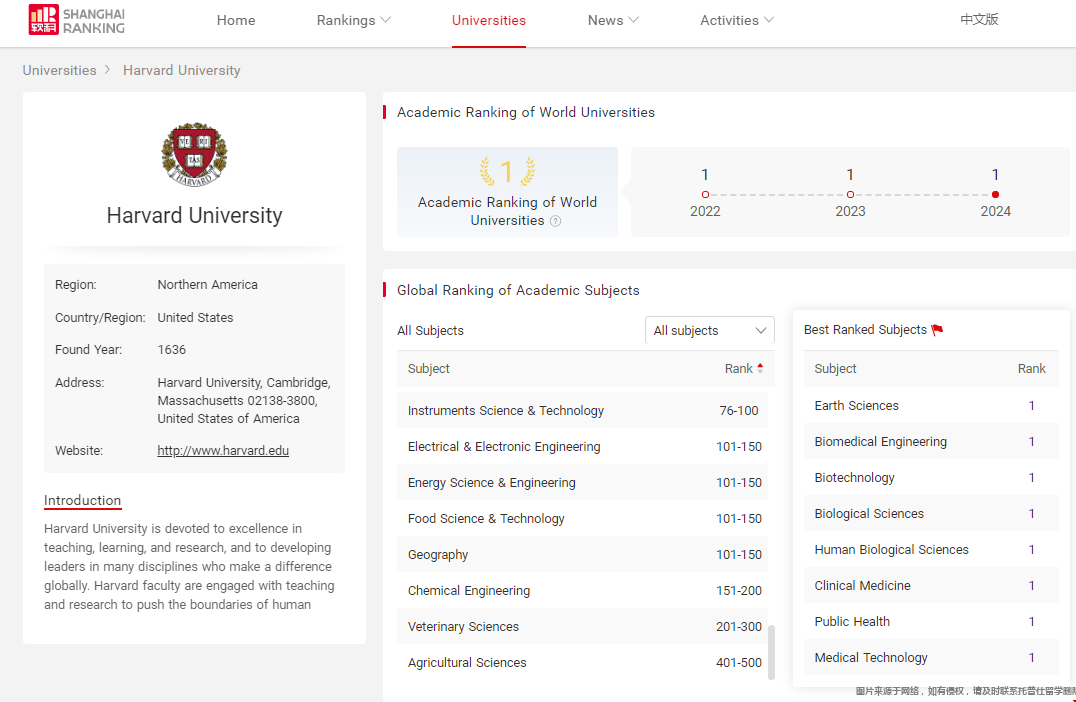Select the Instruments Science & Technology row
The width and height of the screenshot is (1076, 702).
click(x=582, y=410)
